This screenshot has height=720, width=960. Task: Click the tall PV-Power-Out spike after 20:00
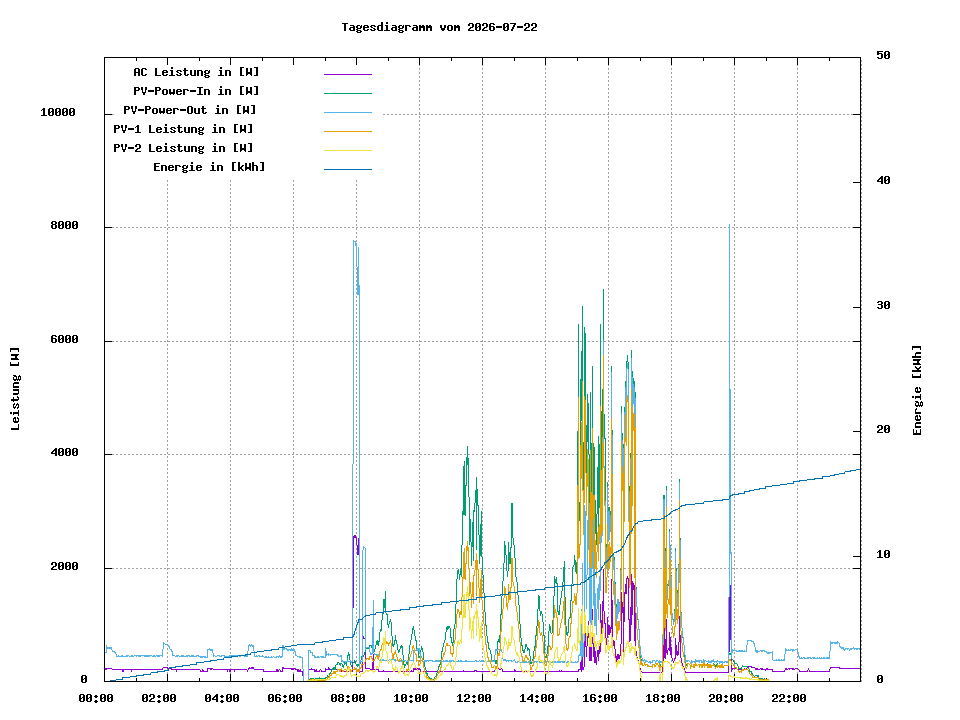point(729,227)
